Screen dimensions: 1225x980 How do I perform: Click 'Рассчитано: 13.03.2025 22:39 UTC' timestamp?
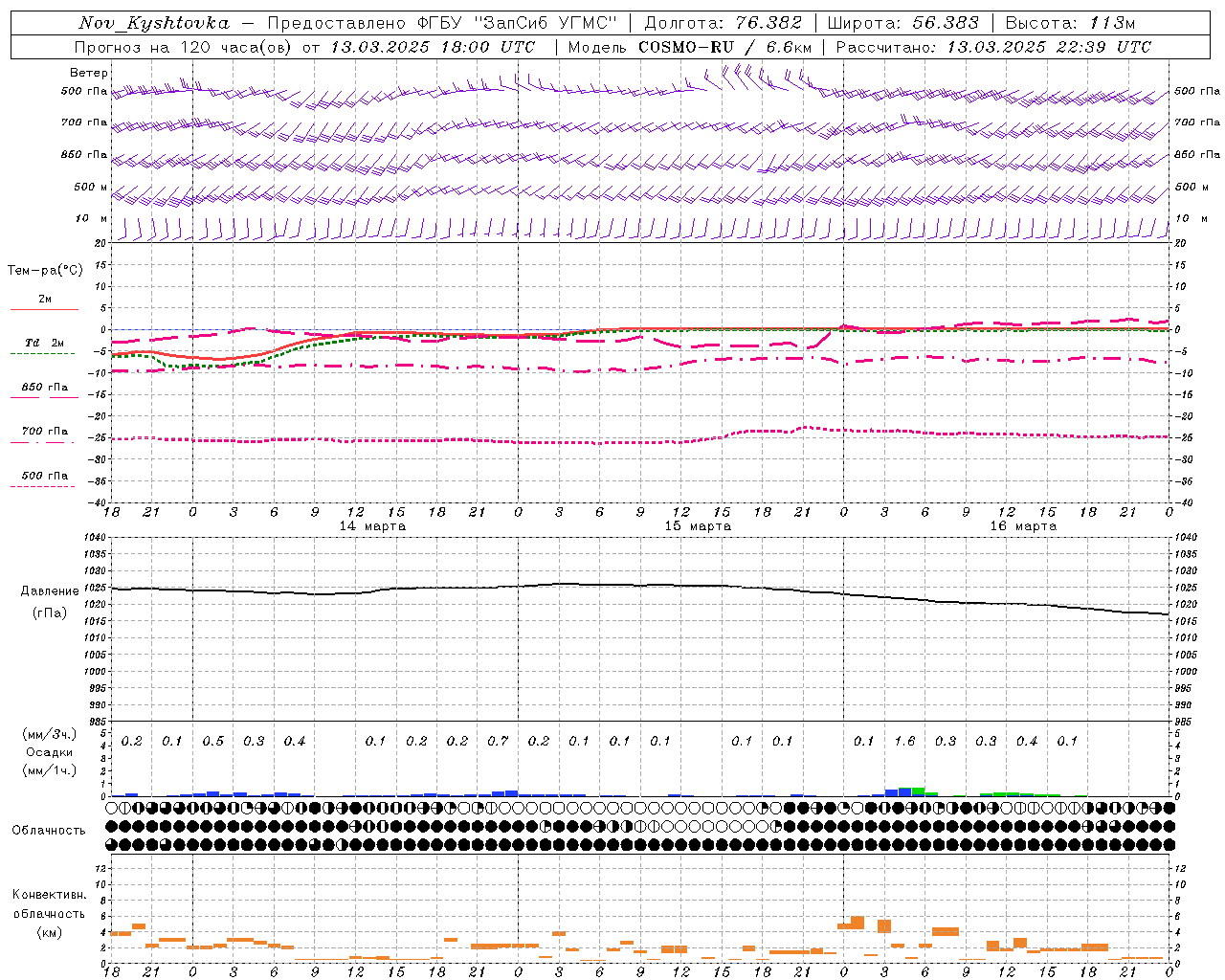[993, 47]
